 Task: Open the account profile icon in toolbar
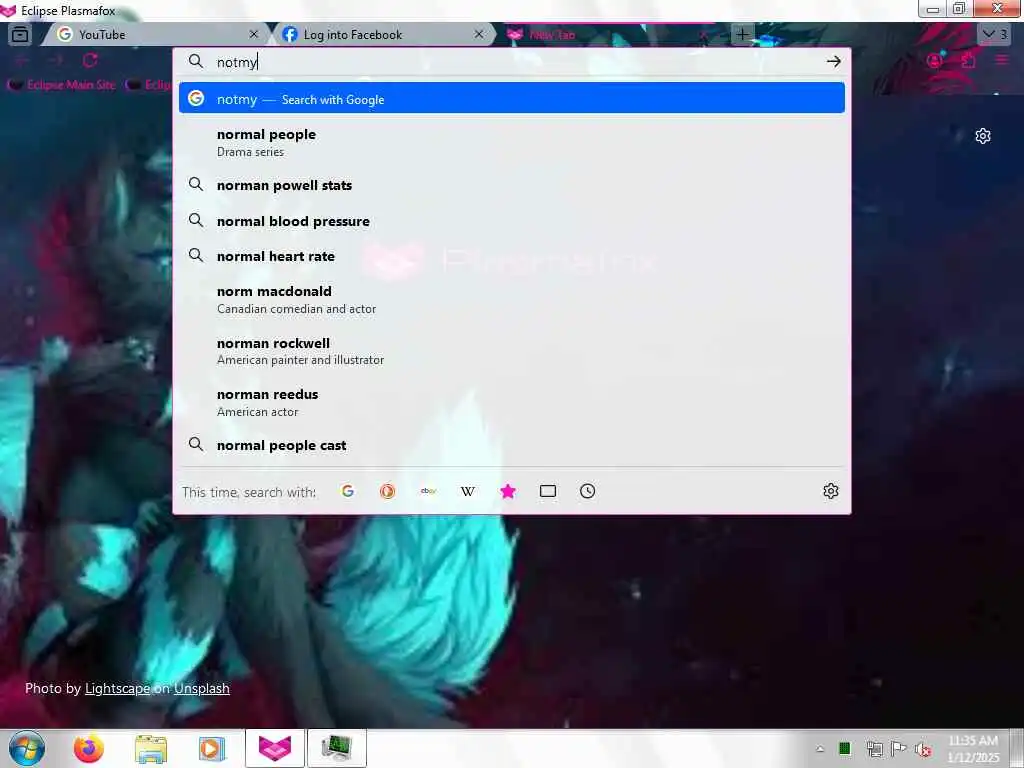tap(935, 60)
